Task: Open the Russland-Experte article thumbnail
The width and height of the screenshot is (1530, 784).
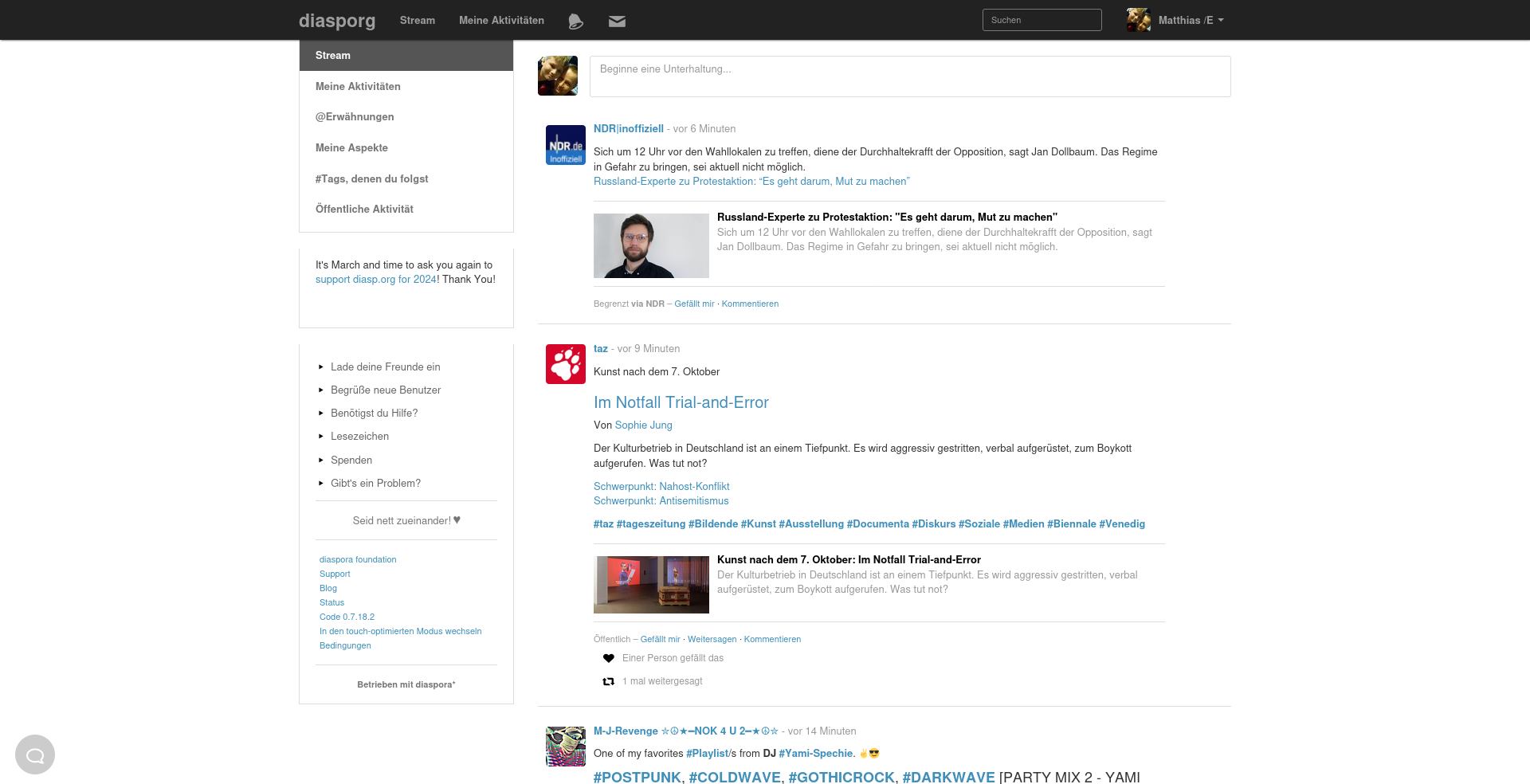Action: coord(651,245)
